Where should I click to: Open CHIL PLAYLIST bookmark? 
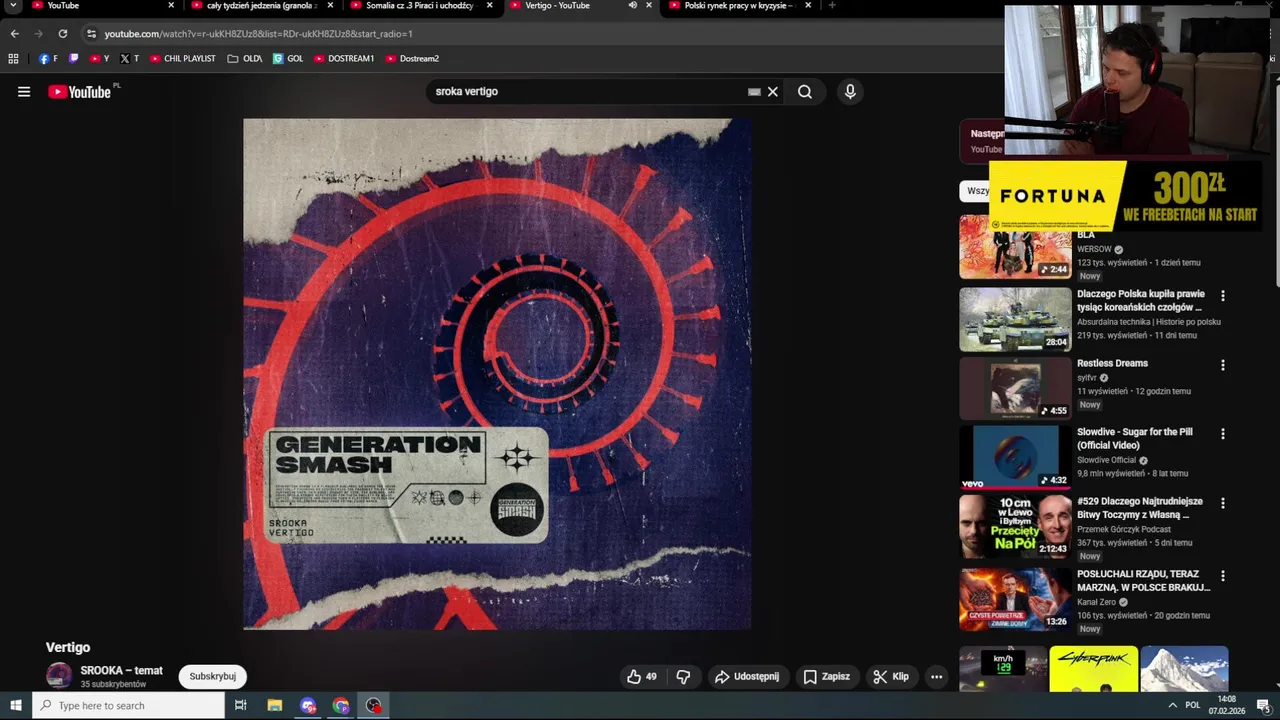click(x=182, y=59)
